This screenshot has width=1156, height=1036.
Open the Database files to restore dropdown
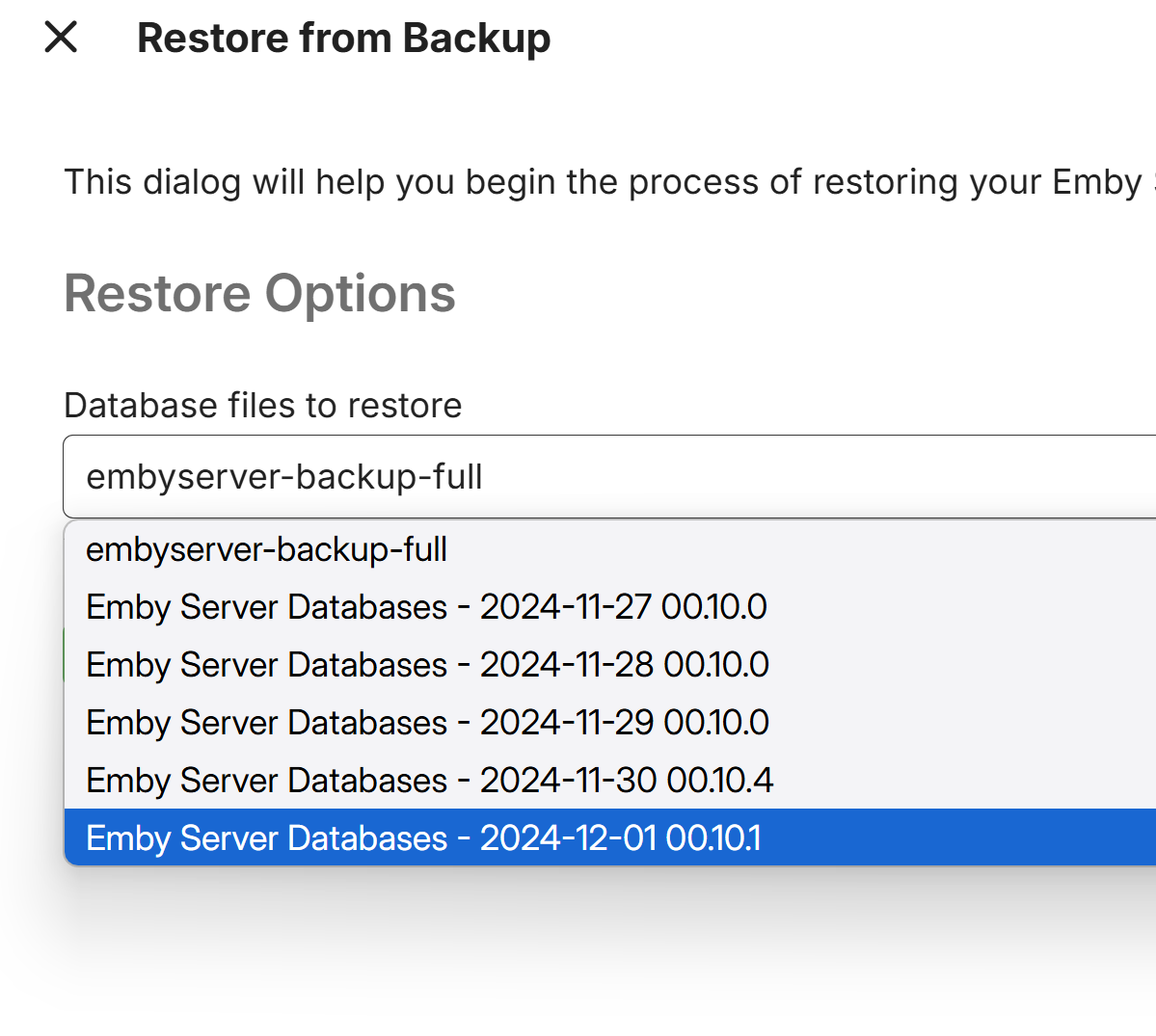click(609, 477)
